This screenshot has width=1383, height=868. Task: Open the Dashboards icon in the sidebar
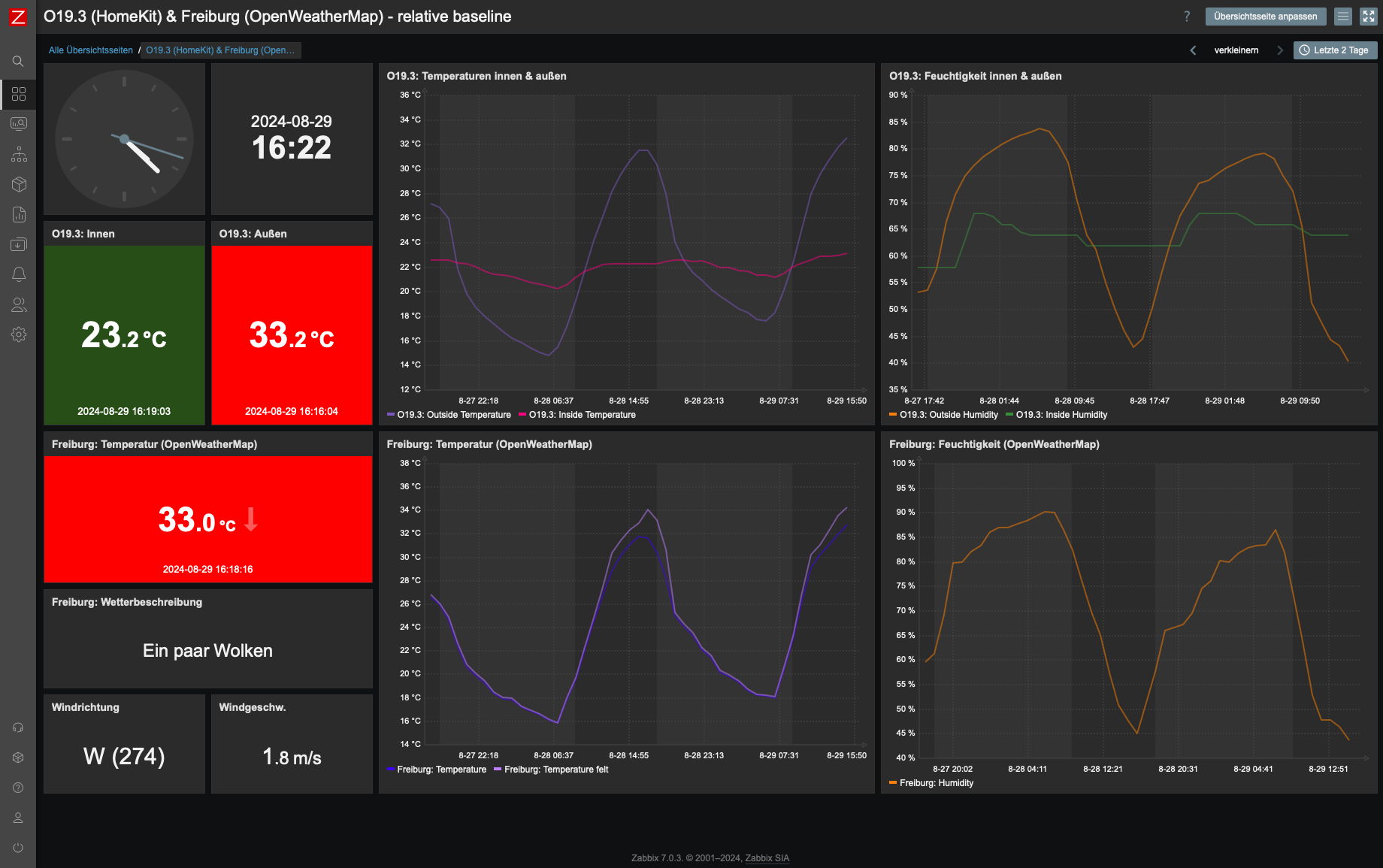tap(19, 94)
